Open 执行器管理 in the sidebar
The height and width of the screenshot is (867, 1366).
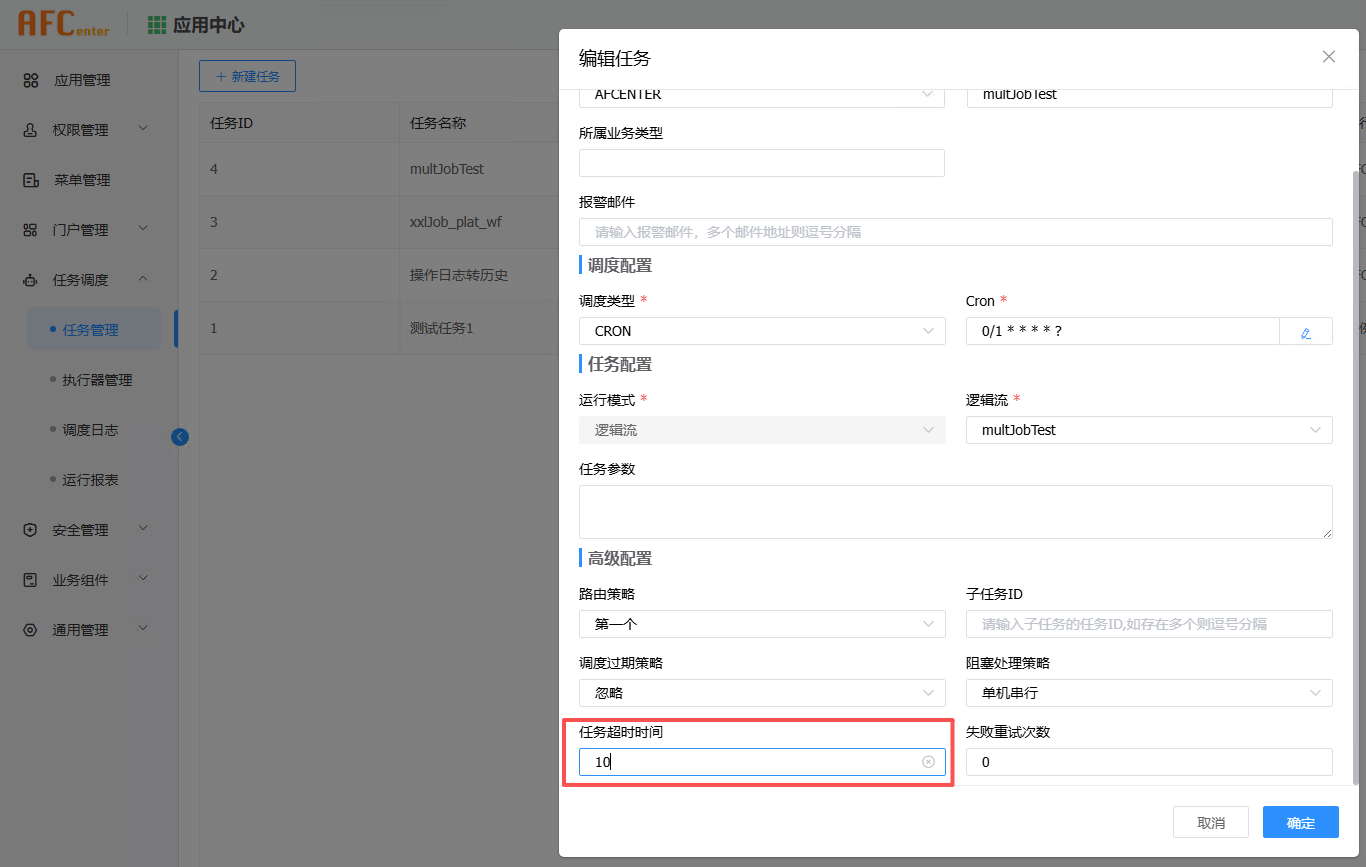[x=97, y=380]
